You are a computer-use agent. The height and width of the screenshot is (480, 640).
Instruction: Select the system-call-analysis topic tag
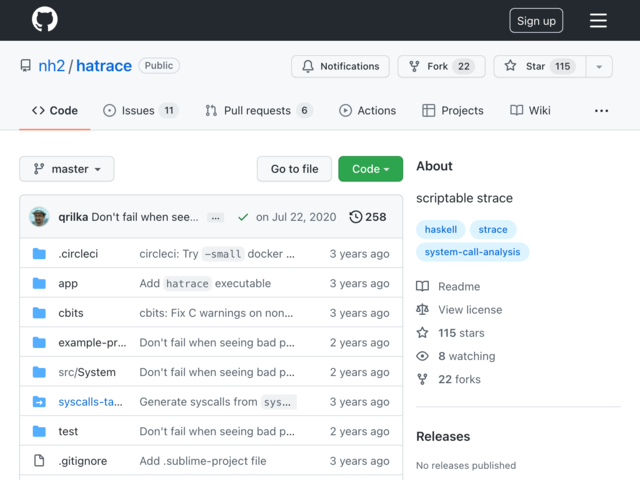coord(472,252)
